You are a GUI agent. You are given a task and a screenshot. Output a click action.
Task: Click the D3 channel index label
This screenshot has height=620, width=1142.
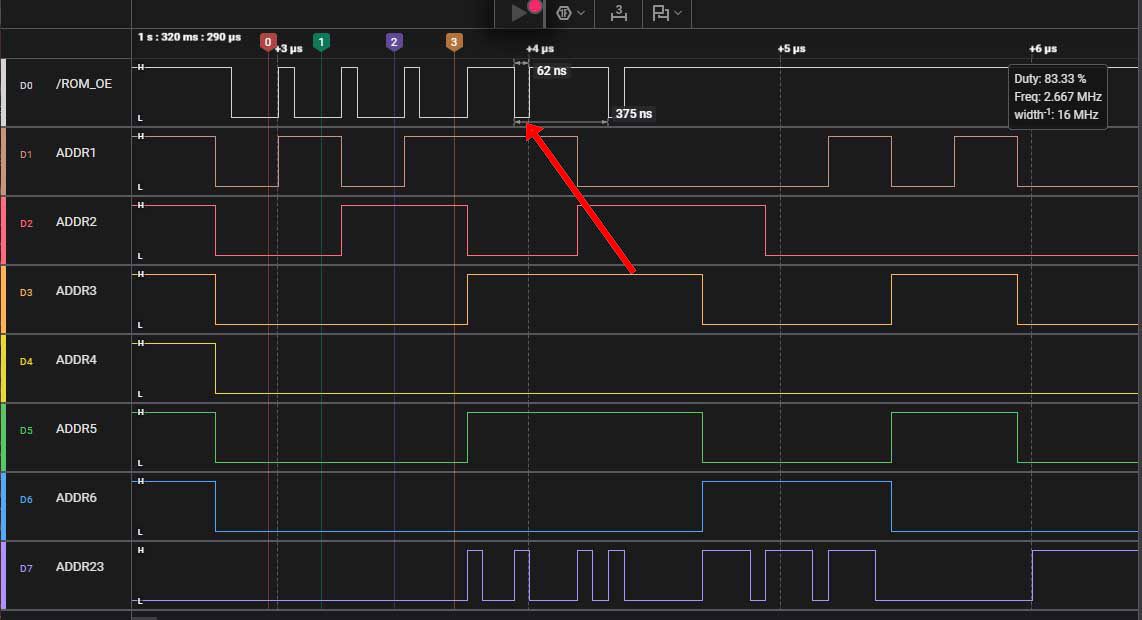(26, 292)
